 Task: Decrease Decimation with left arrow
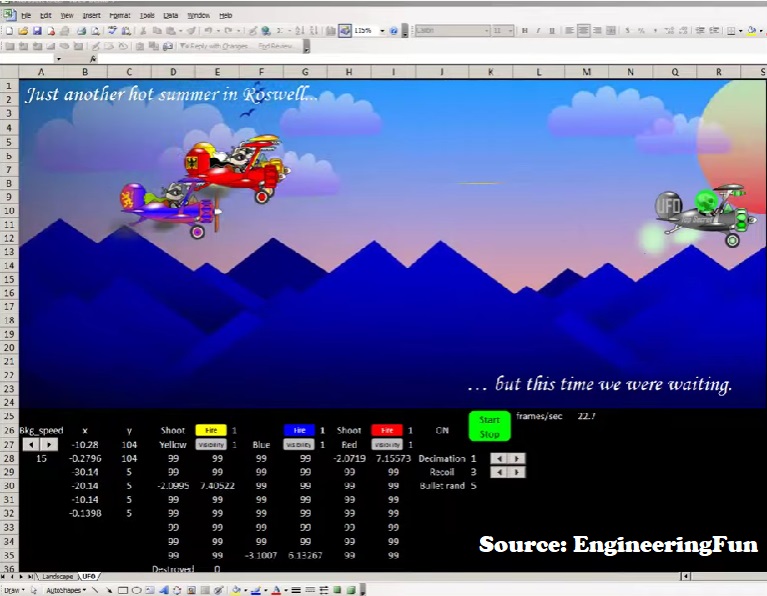499,458
